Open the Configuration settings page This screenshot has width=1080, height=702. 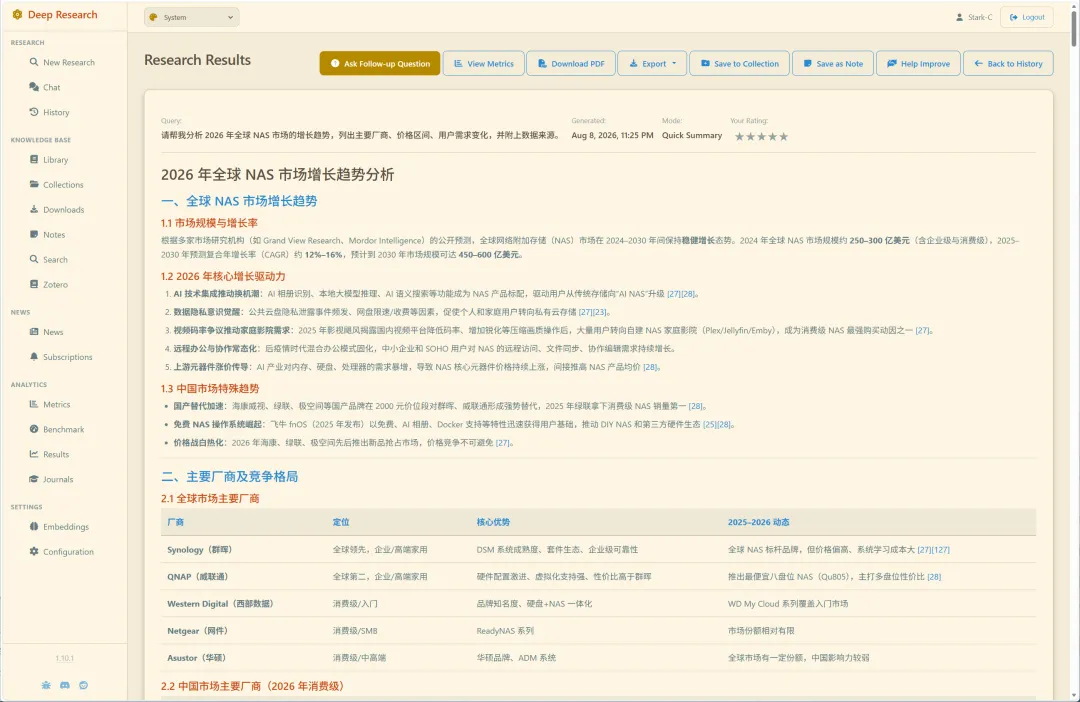(62, 552)
